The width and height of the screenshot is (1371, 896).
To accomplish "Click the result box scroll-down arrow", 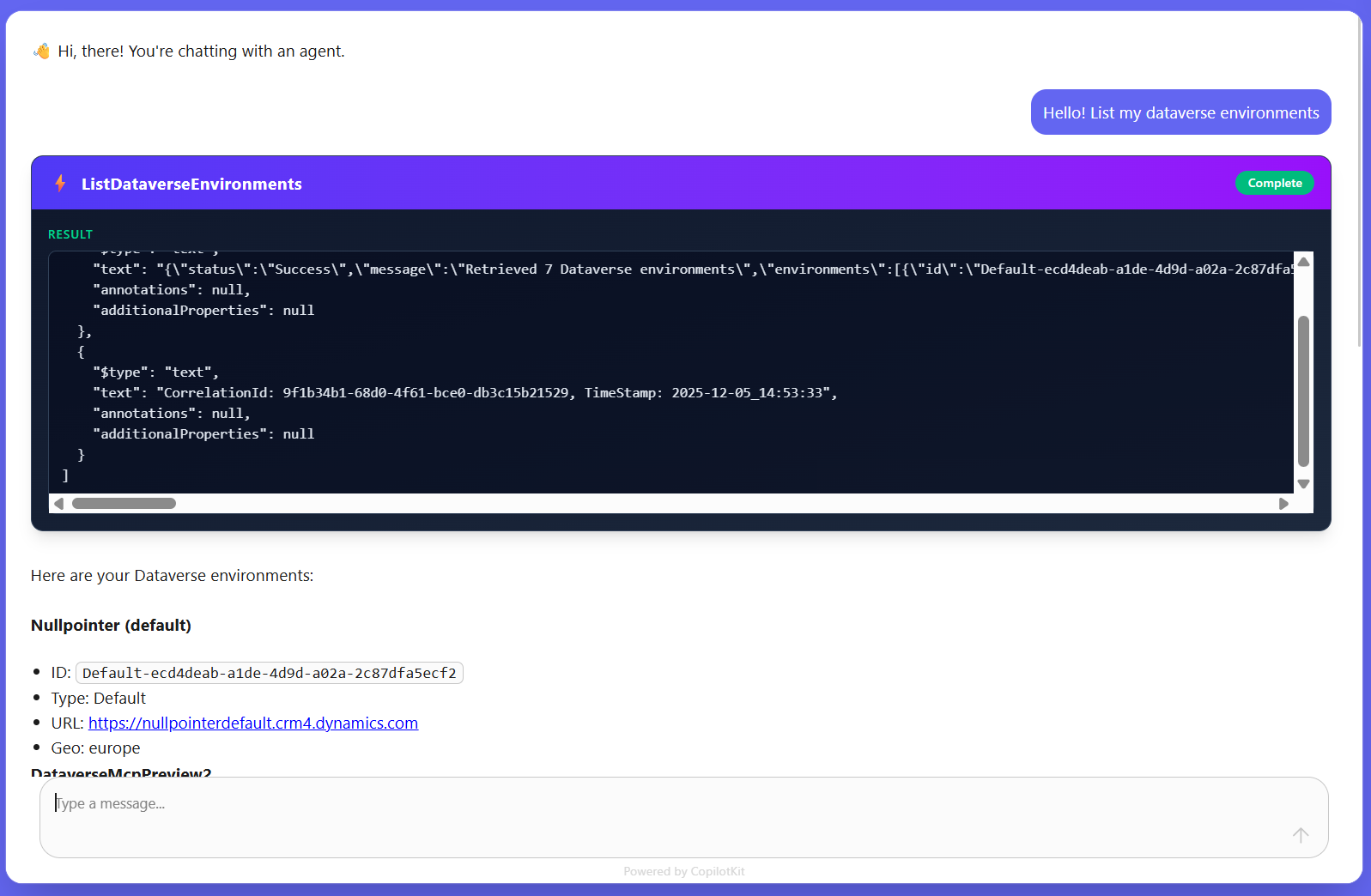I will 1303,484.
